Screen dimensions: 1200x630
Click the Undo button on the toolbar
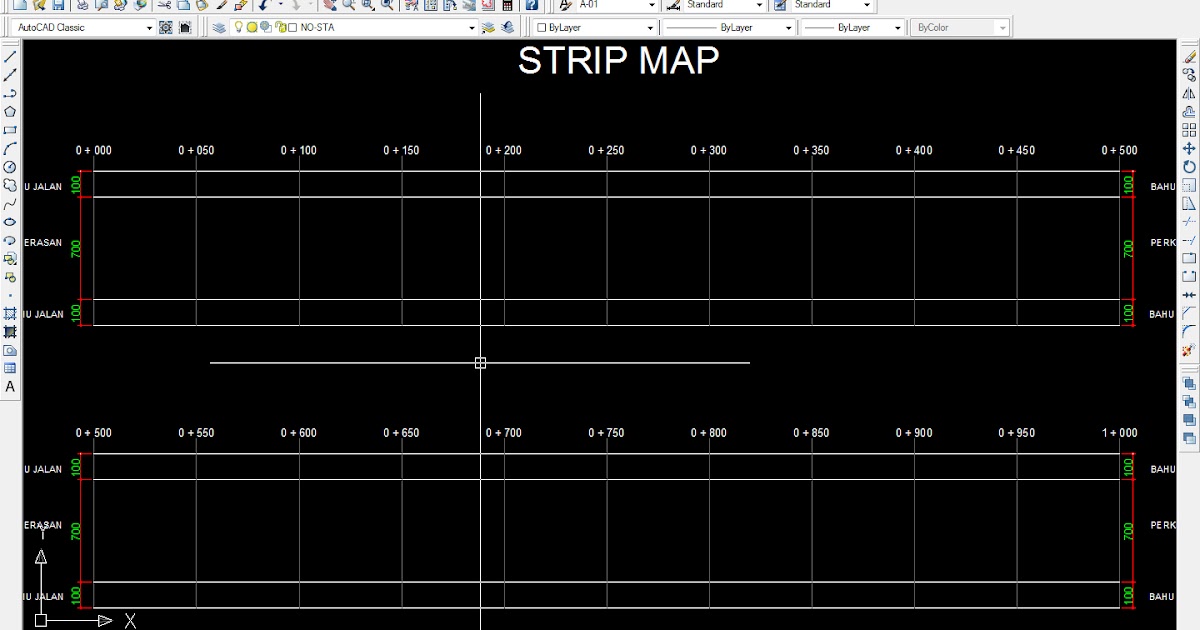262,6
